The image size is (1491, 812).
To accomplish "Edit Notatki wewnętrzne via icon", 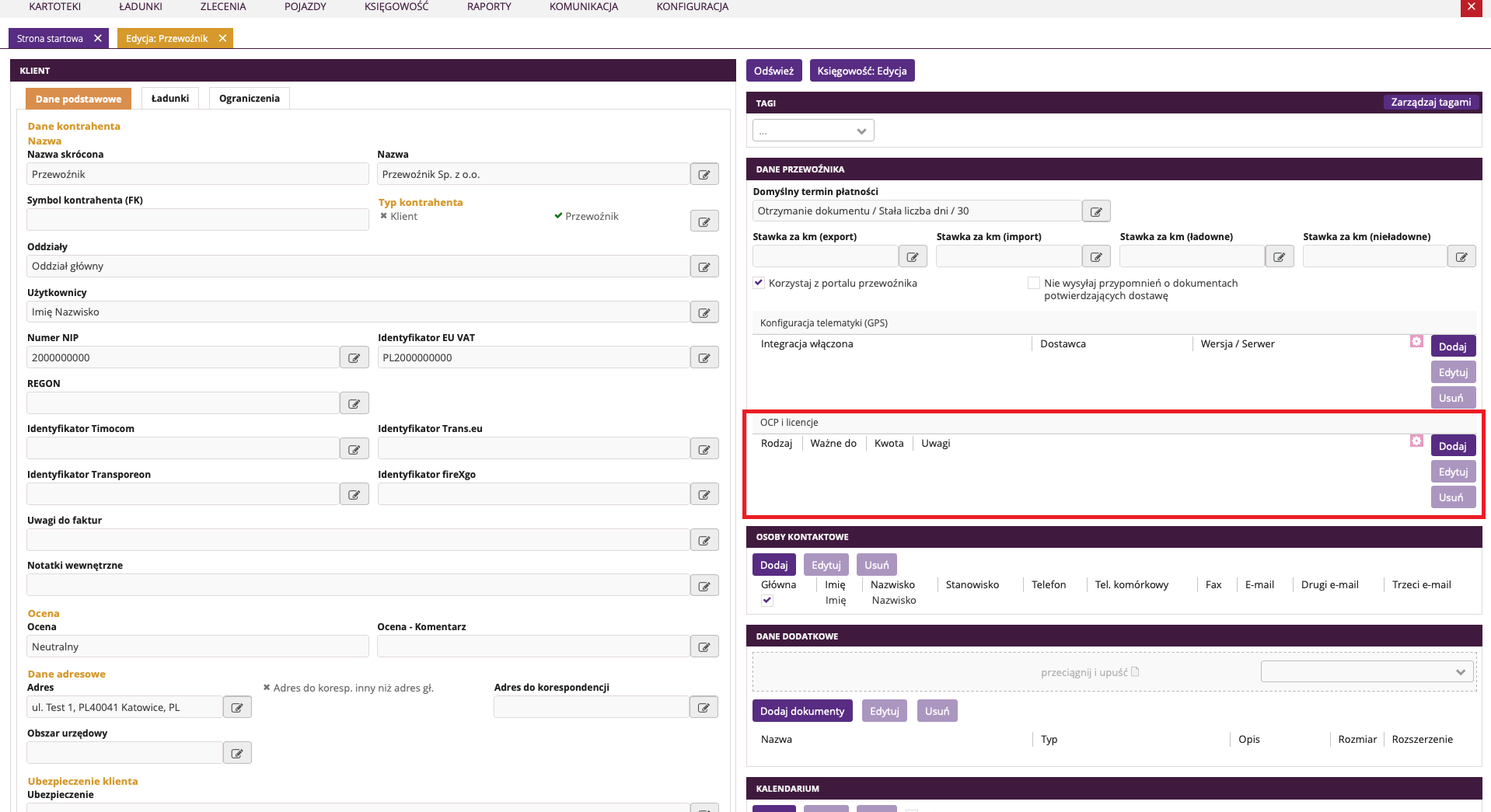I will (704, 586).
